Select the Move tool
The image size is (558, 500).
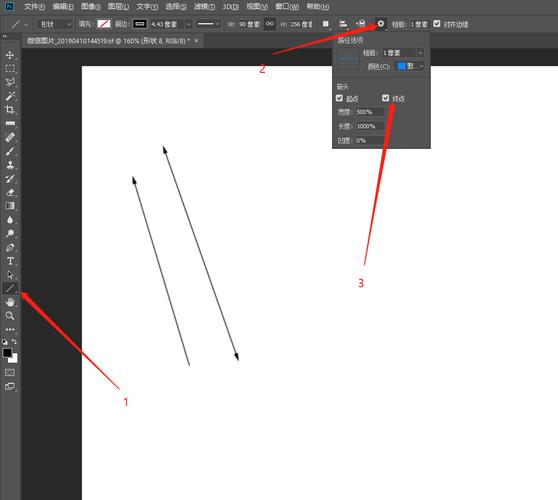10,55
